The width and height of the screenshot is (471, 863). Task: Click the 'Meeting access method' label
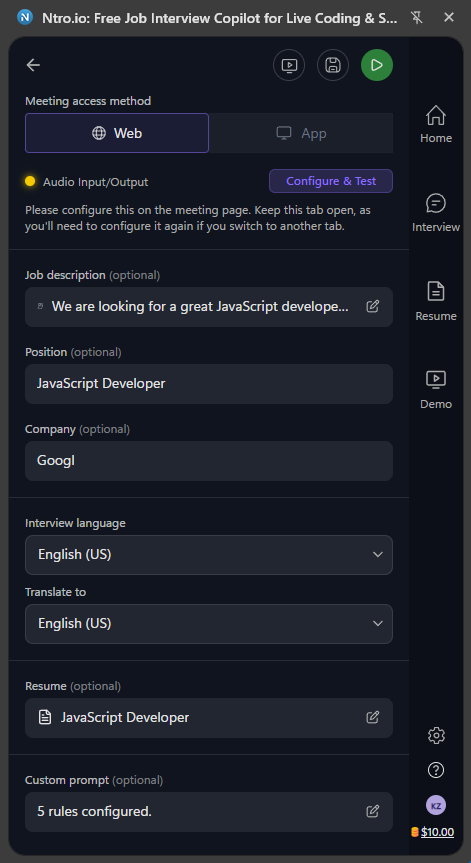(x=88, y=101)
